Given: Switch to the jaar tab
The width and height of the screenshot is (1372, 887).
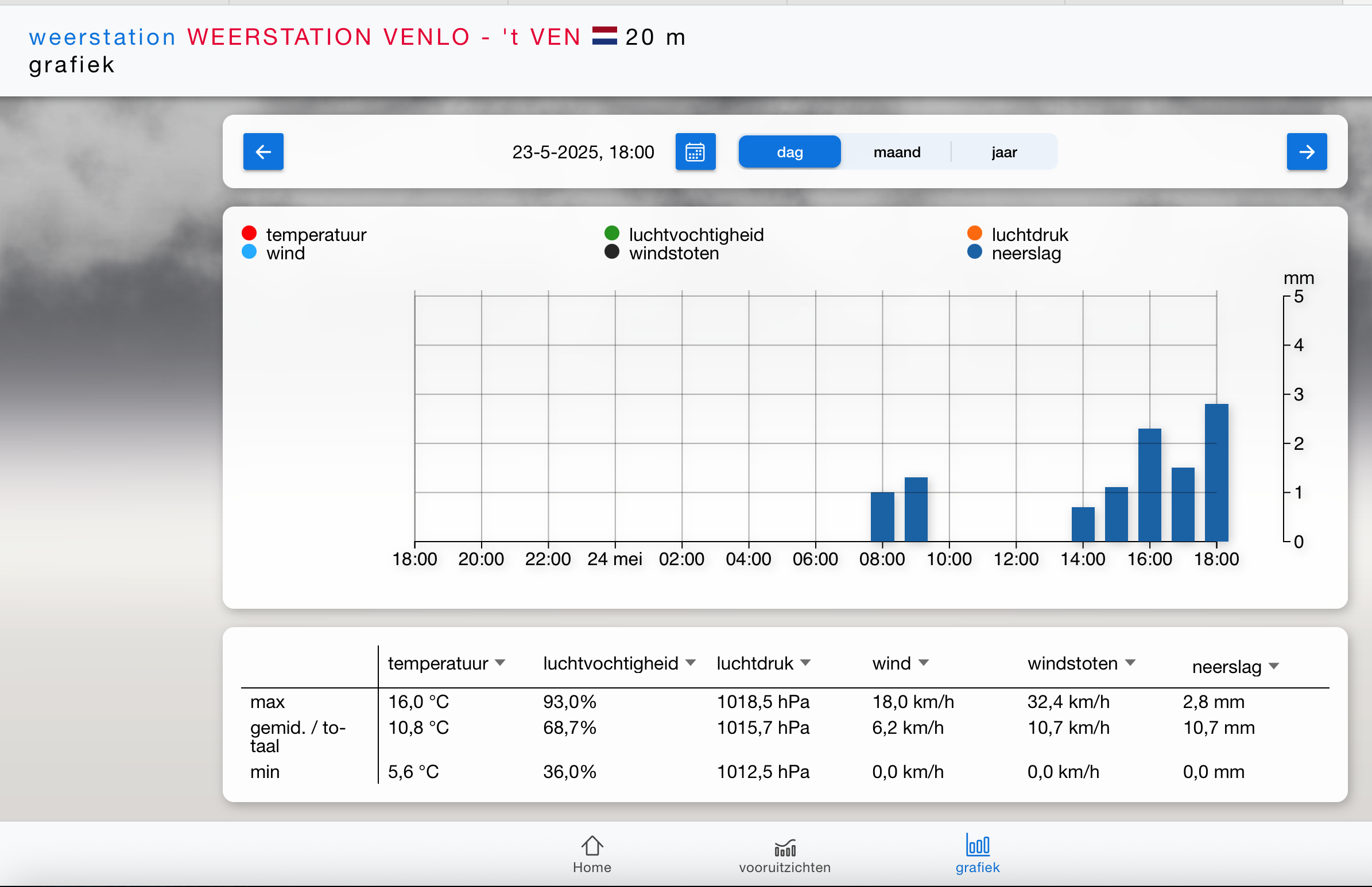Looking at the screenshot, I should click(1004, 152).
